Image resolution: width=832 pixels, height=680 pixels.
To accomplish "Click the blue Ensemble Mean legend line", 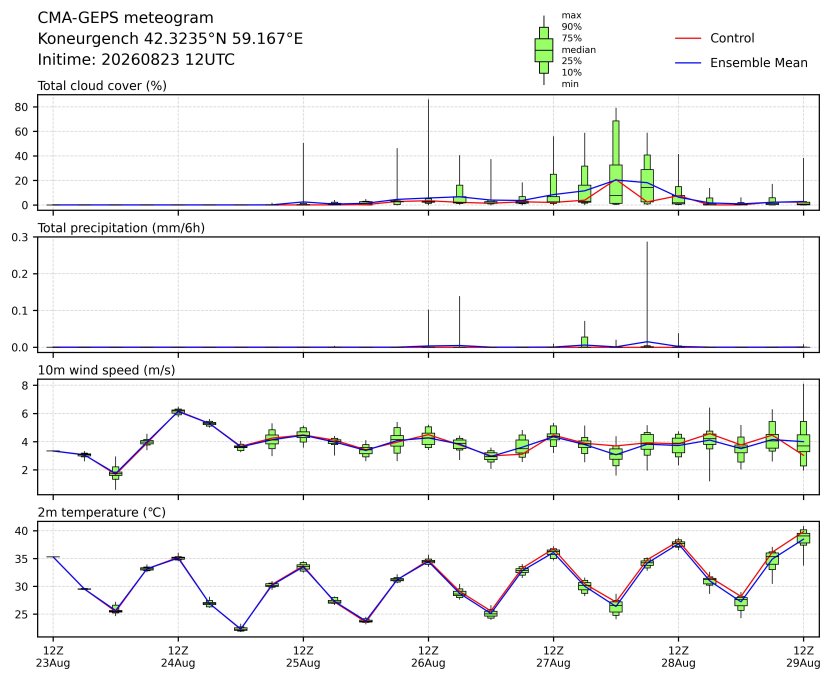I will click(688, 63).
